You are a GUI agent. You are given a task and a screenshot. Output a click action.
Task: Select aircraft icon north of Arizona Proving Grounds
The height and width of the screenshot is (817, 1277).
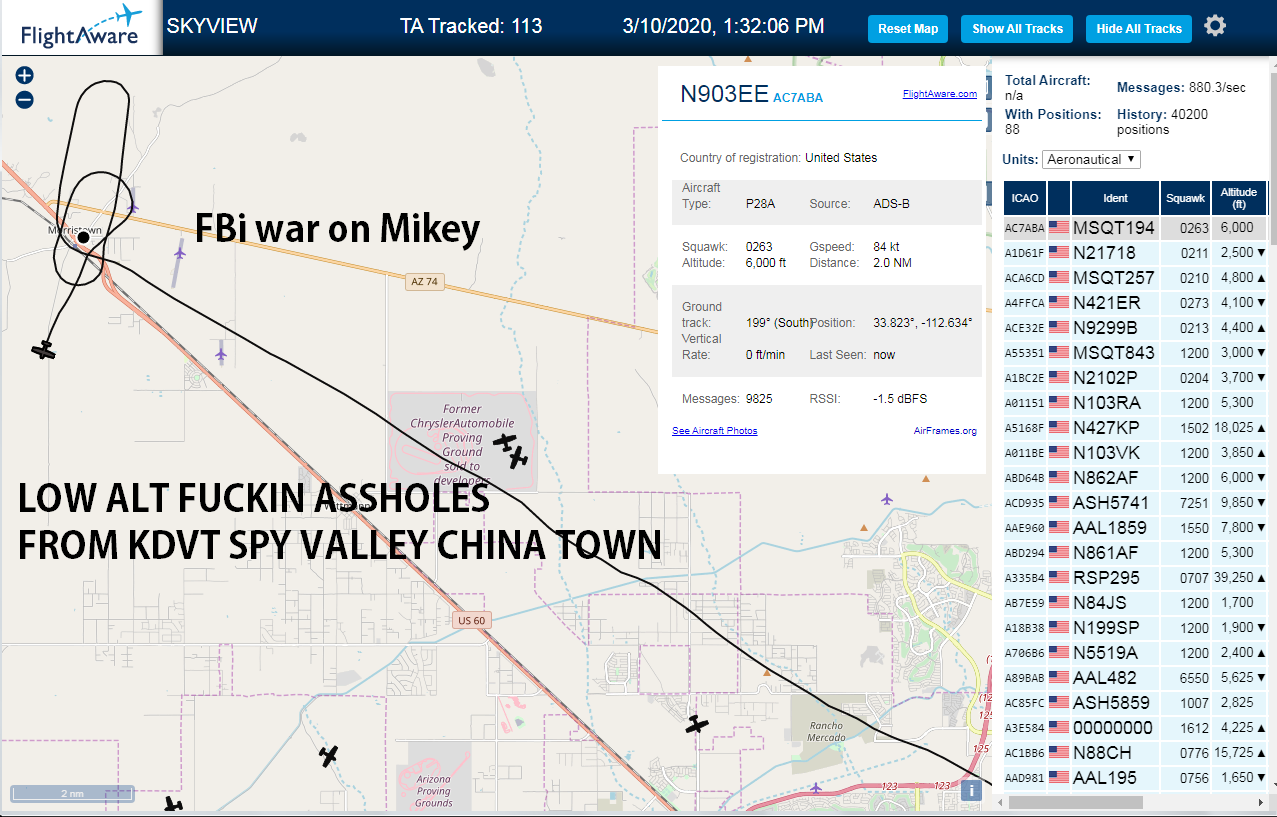pyautogui.click(x=329, y=756)
